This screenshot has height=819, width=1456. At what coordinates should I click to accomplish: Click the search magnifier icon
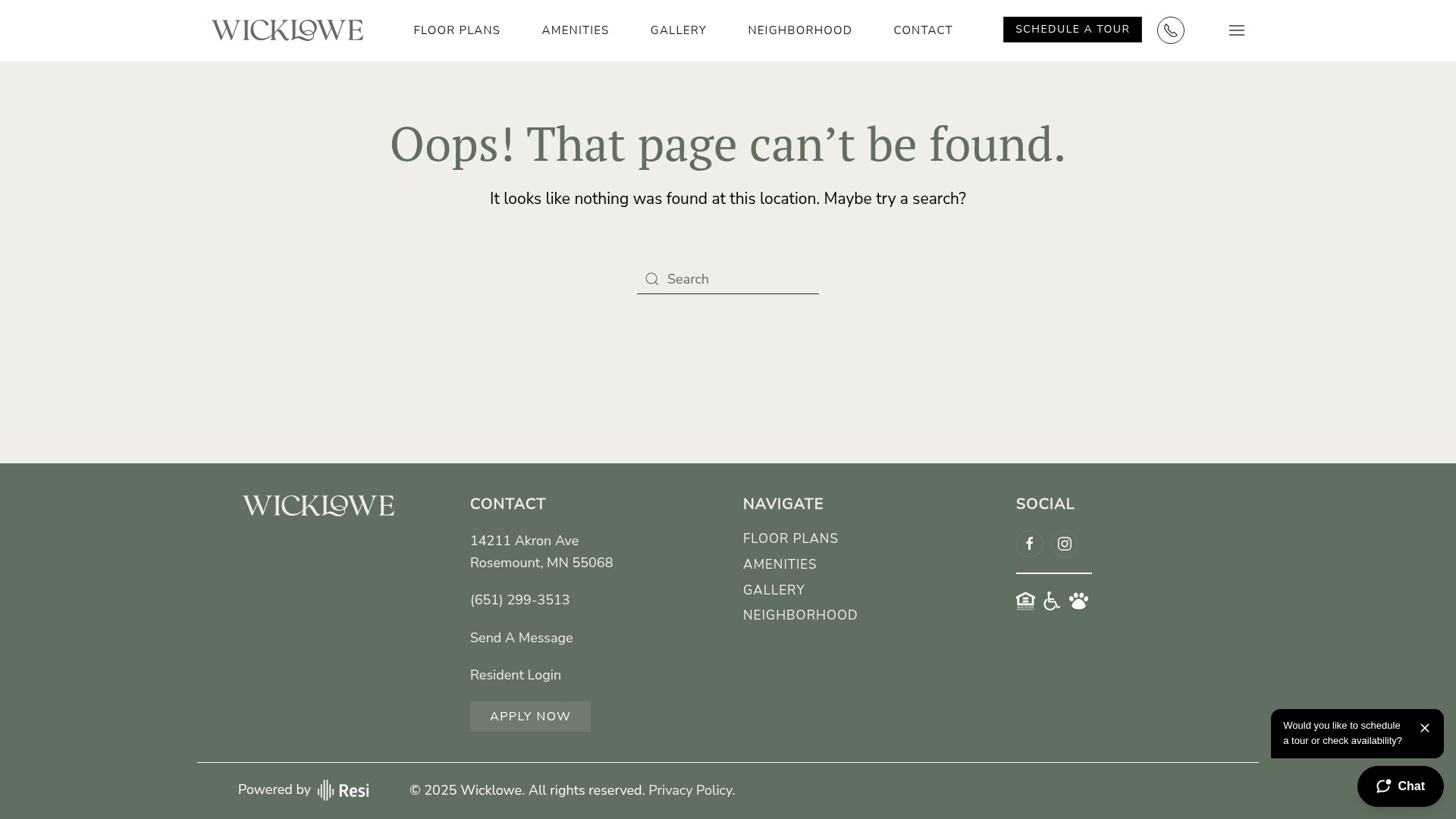pos(651,279)
